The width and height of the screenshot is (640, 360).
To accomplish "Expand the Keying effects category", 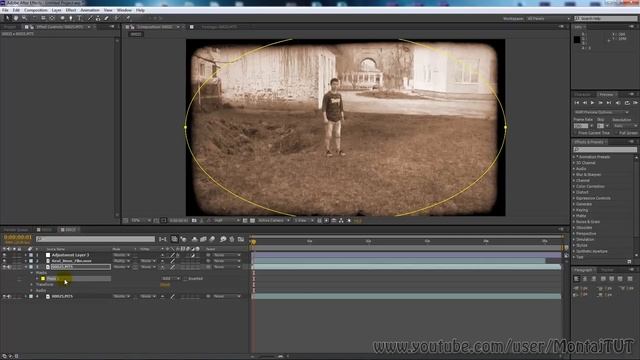I will click(574, 210).
